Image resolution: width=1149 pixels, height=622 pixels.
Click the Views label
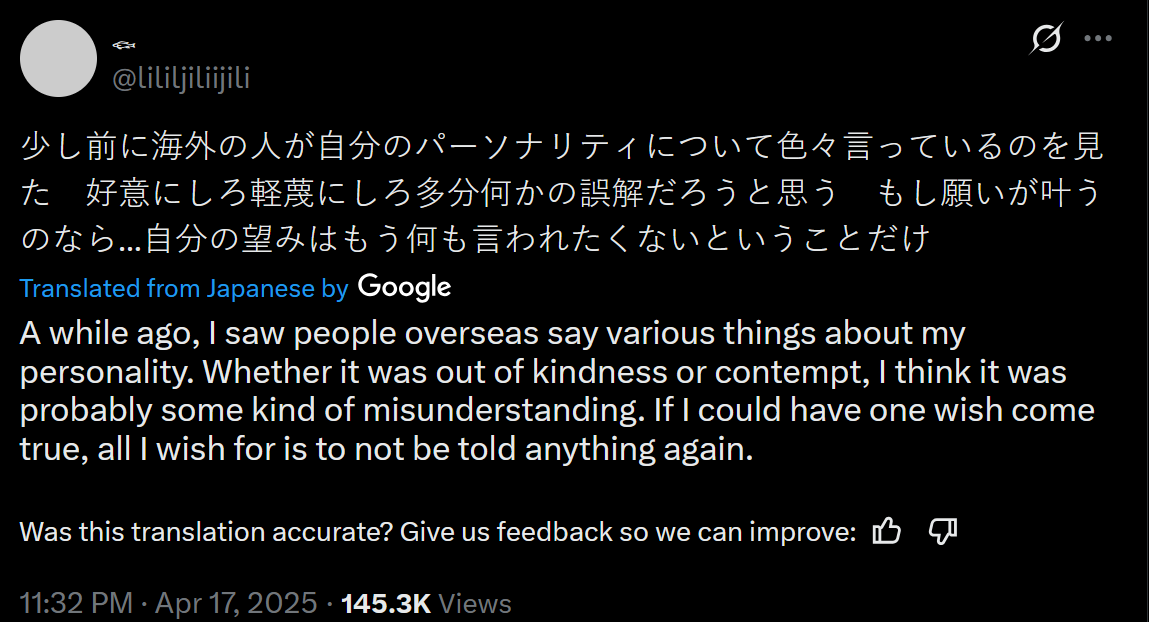click(x=474, y=603)
